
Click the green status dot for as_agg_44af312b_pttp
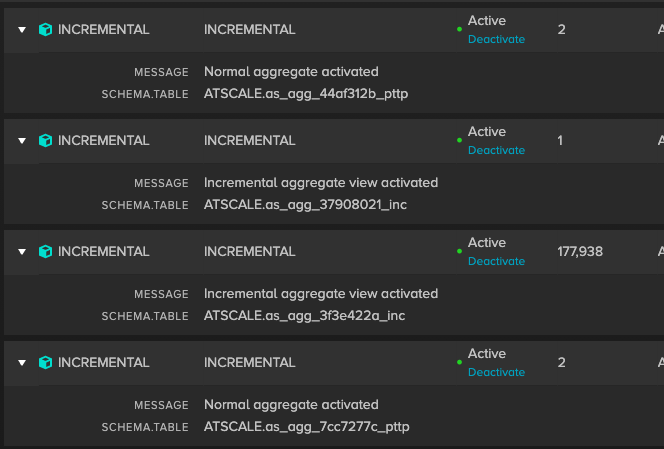coord(459,29)
